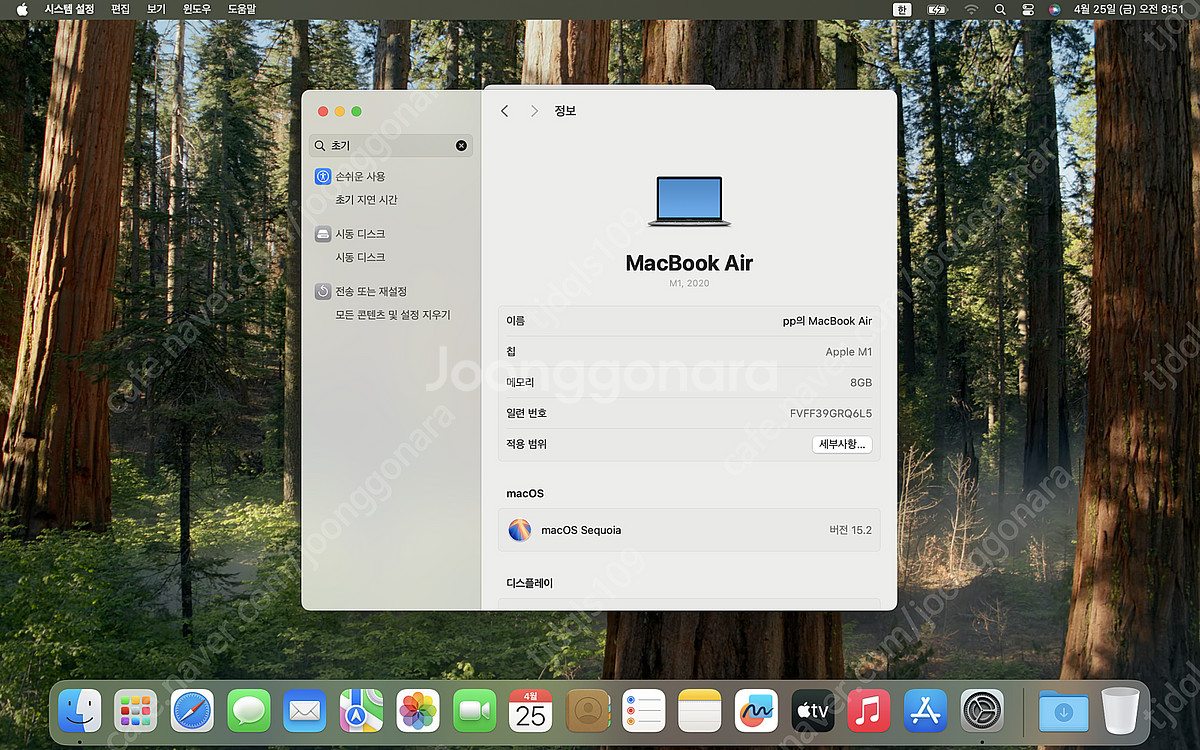The height and width of the screenshot is (750, 1200).
Task: Open the Apple menu logo
Action: (x=22, y=9)
